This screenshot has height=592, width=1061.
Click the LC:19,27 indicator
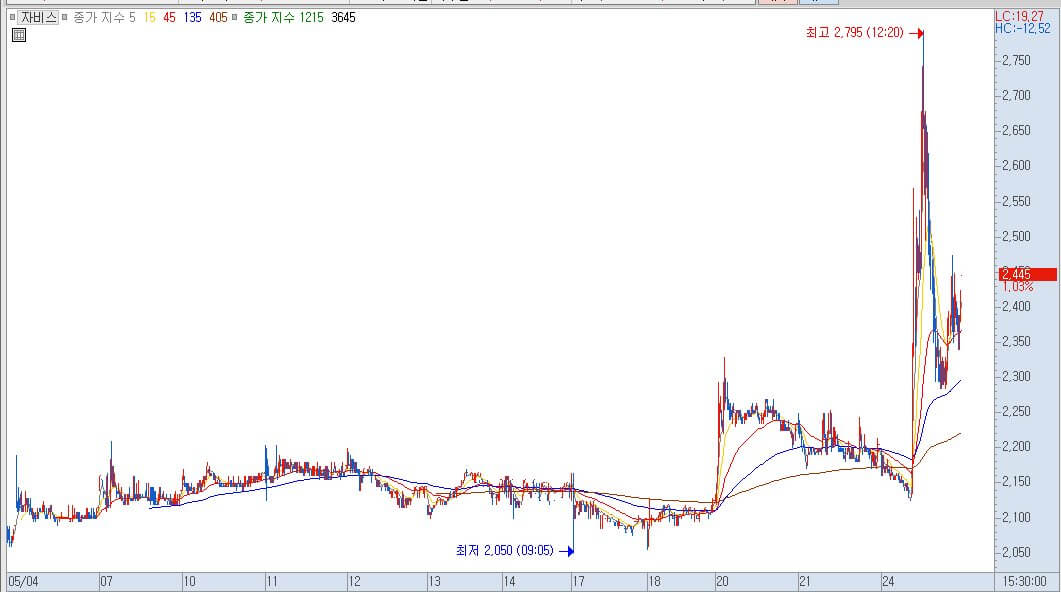[1019, 16]
